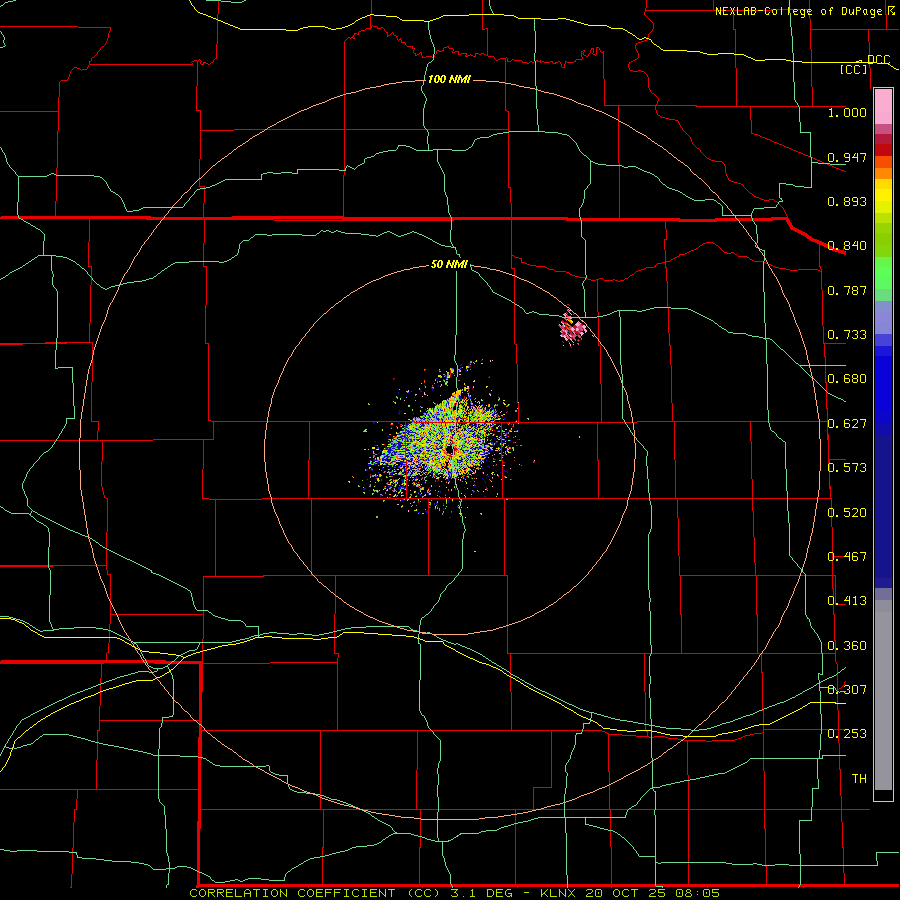Image resolution: width=900 pixels, height=900 pixels.
Task: Select the 0.947 scale value
Action: pos(847,157)
